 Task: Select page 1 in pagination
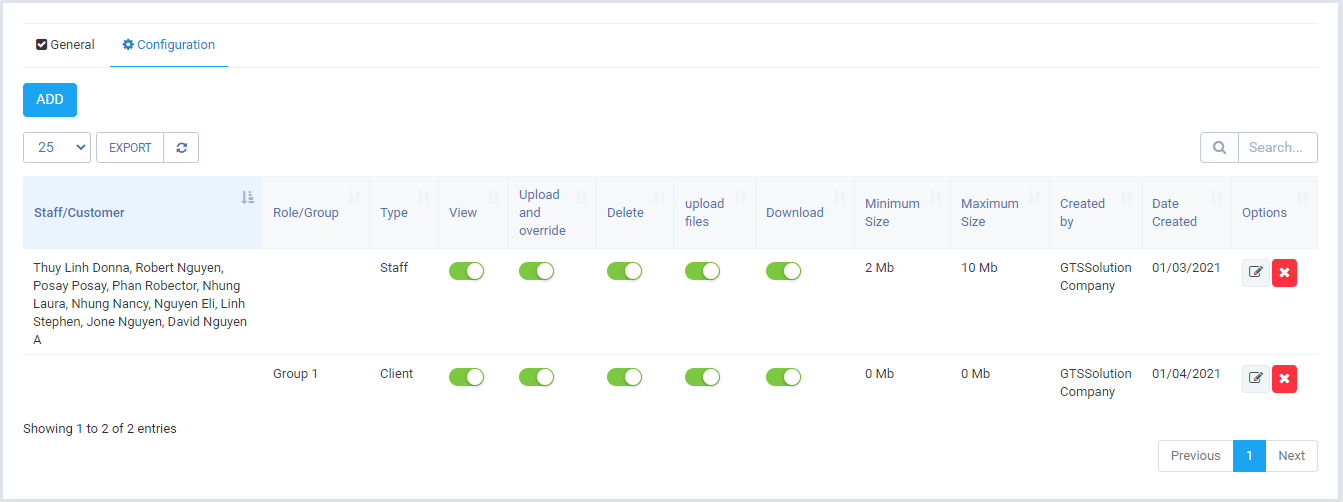[1250, 456]
